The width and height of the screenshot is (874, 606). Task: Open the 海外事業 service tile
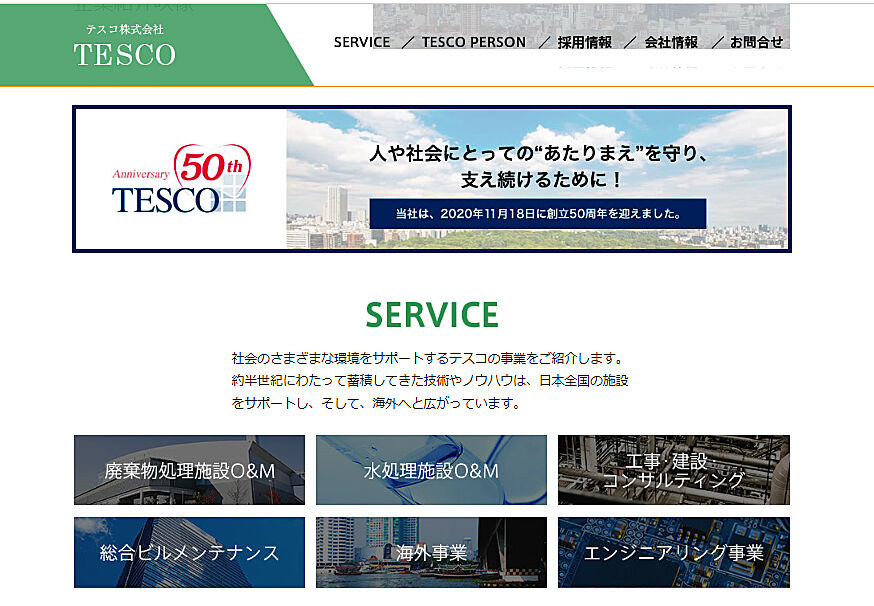click(431, 552)
